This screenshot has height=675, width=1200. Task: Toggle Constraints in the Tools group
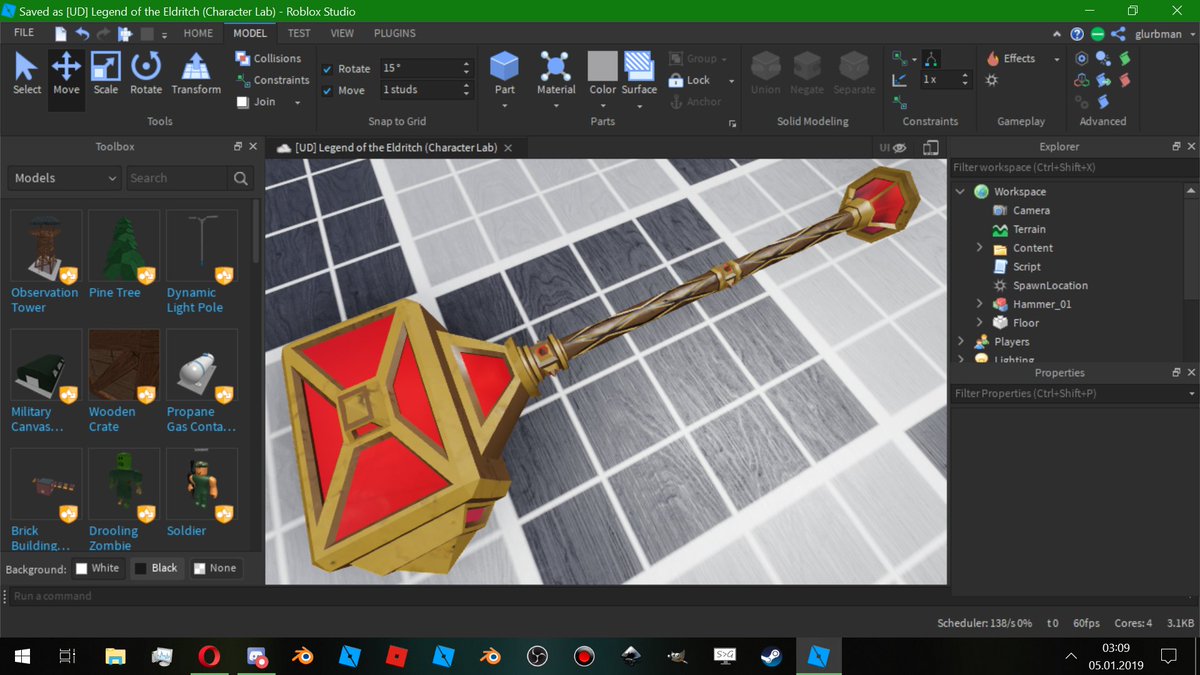[x=272, y=80]
